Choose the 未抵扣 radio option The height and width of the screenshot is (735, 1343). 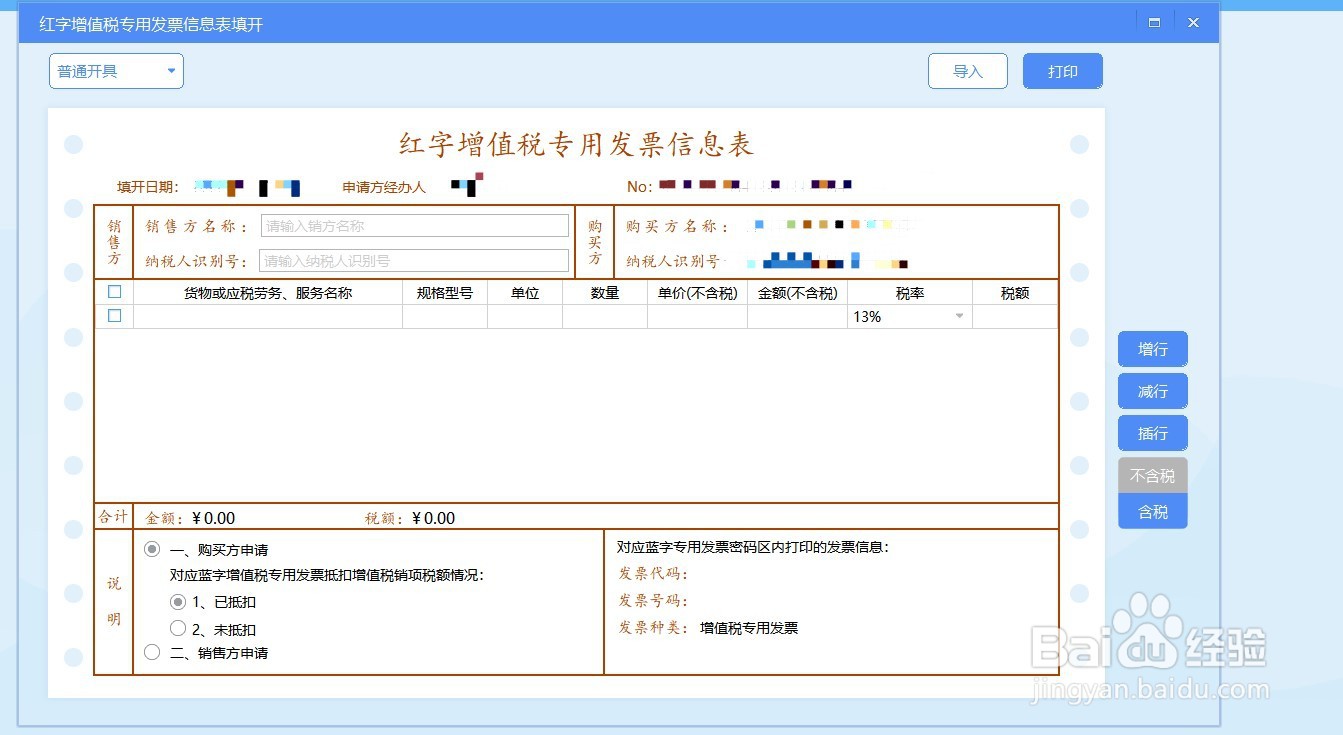tap(178, 628)
